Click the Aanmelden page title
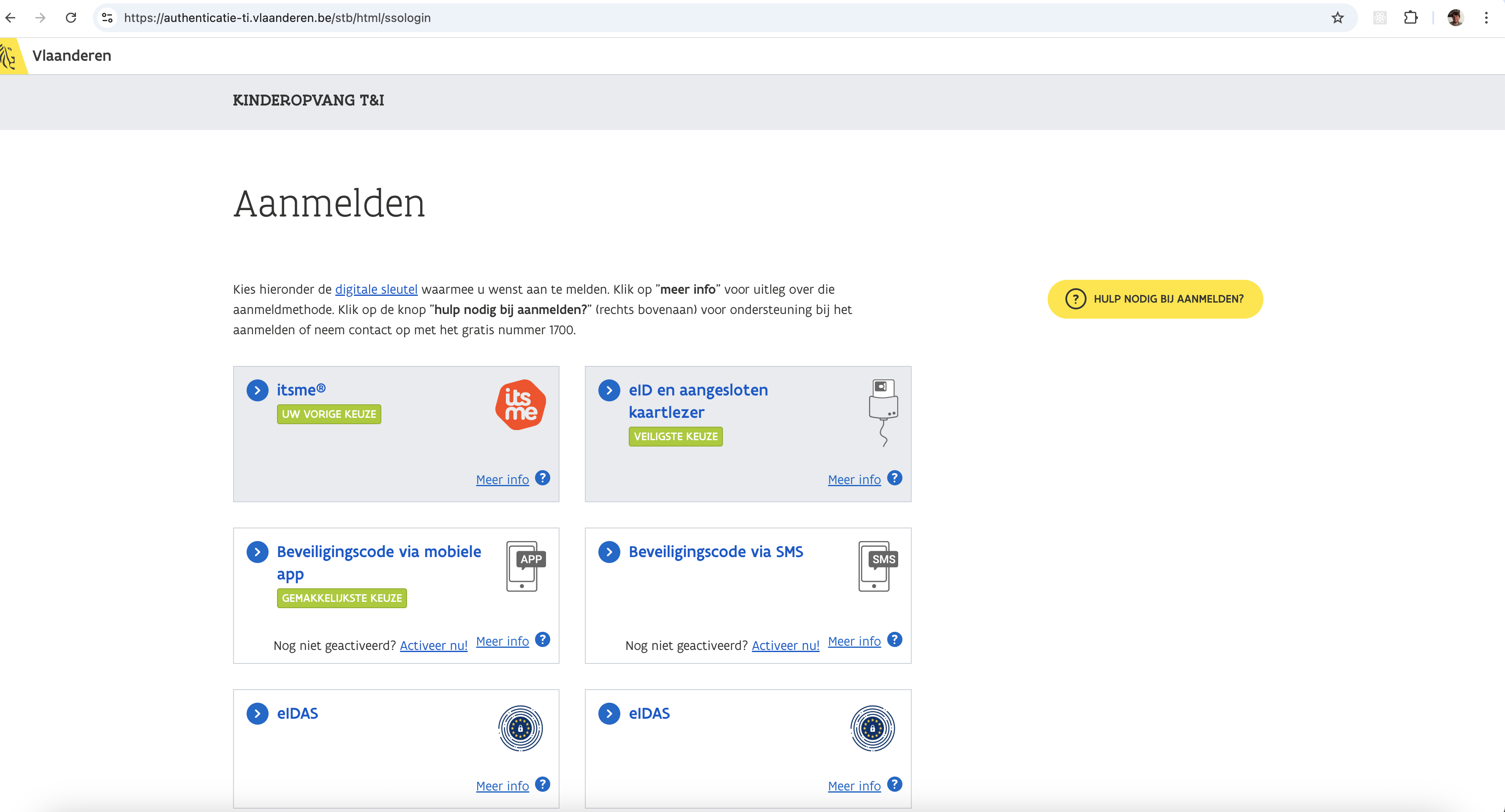This screenshot has height=812, width=1505. tap(329, 204)
